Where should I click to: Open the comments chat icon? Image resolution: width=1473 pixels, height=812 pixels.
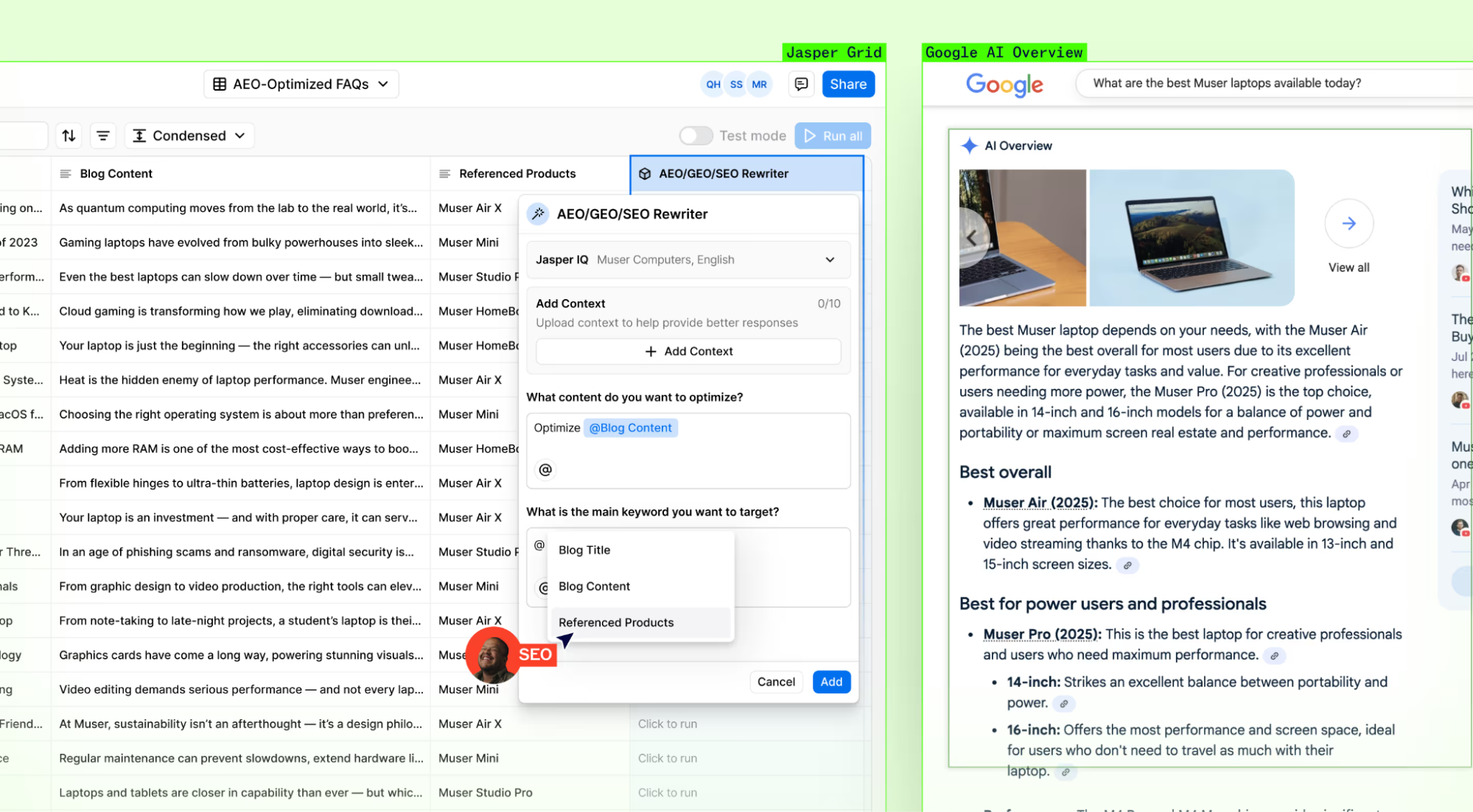click(x=801, y=84)
